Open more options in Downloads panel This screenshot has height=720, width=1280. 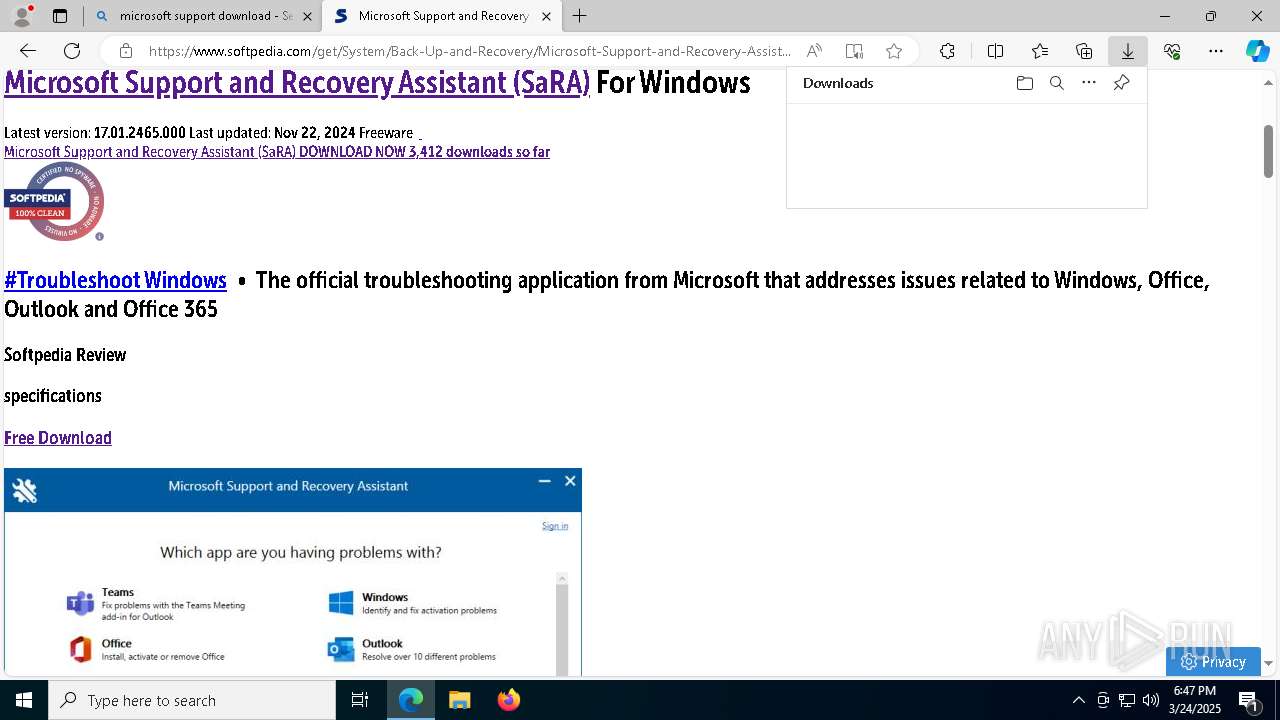pos(1089,83)
